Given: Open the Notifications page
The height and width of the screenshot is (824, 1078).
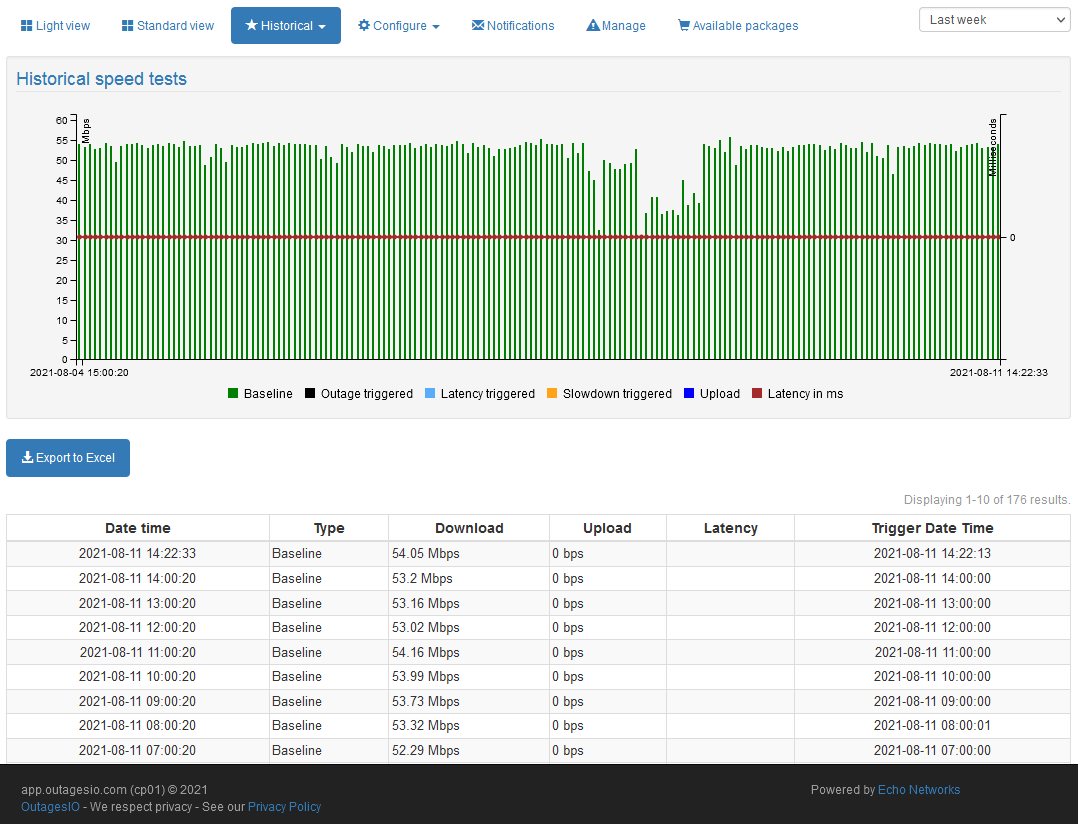Looking at the screenshot, I should [x=513, y=25].
